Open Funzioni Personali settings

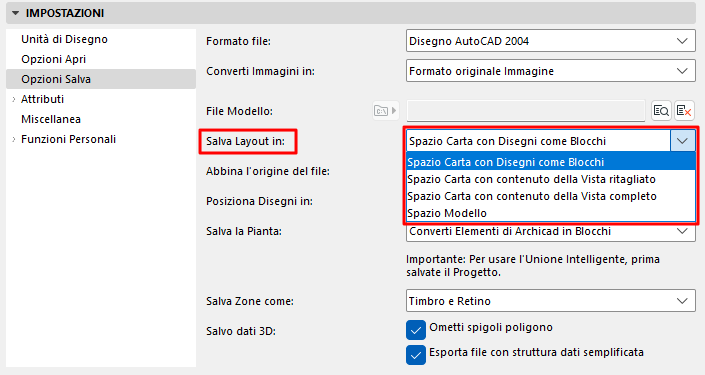[x=68, y=139]
